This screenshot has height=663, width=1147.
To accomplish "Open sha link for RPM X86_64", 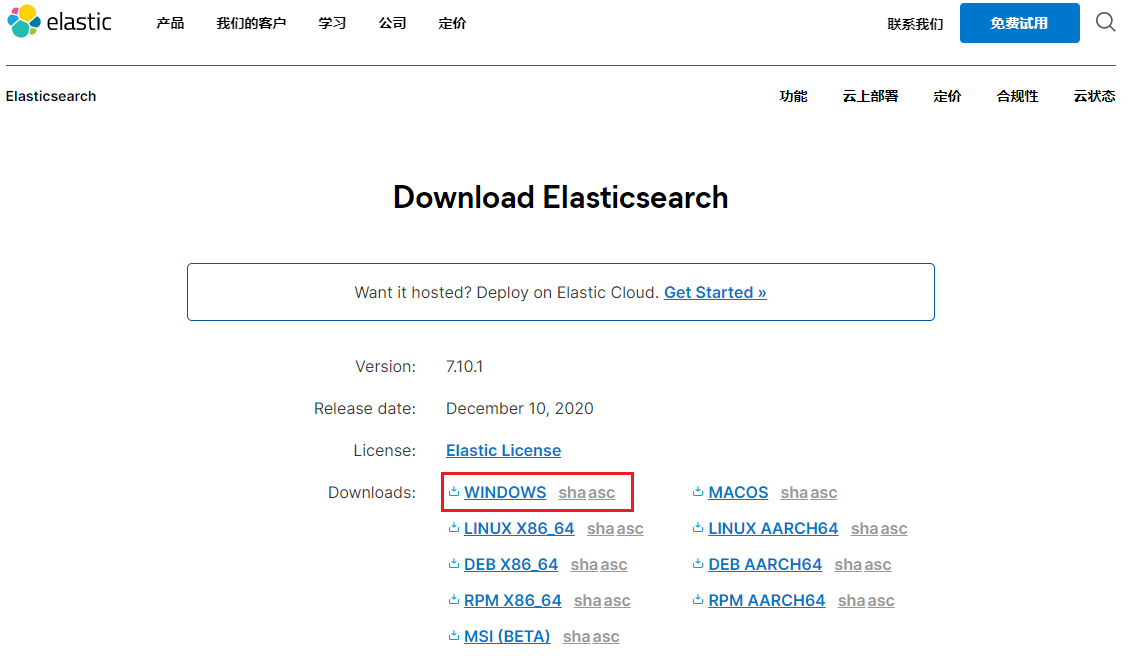I will pyautogui.click(x=588, y=601).
